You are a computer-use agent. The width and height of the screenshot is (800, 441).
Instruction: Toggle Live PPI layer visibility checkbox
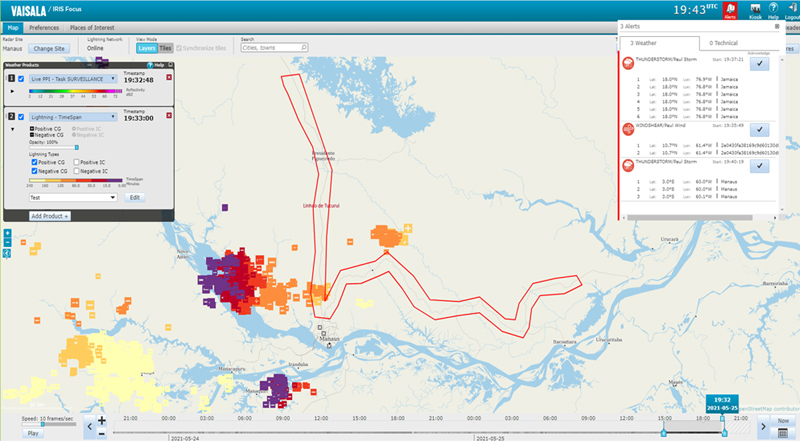[x=21, y=78]
